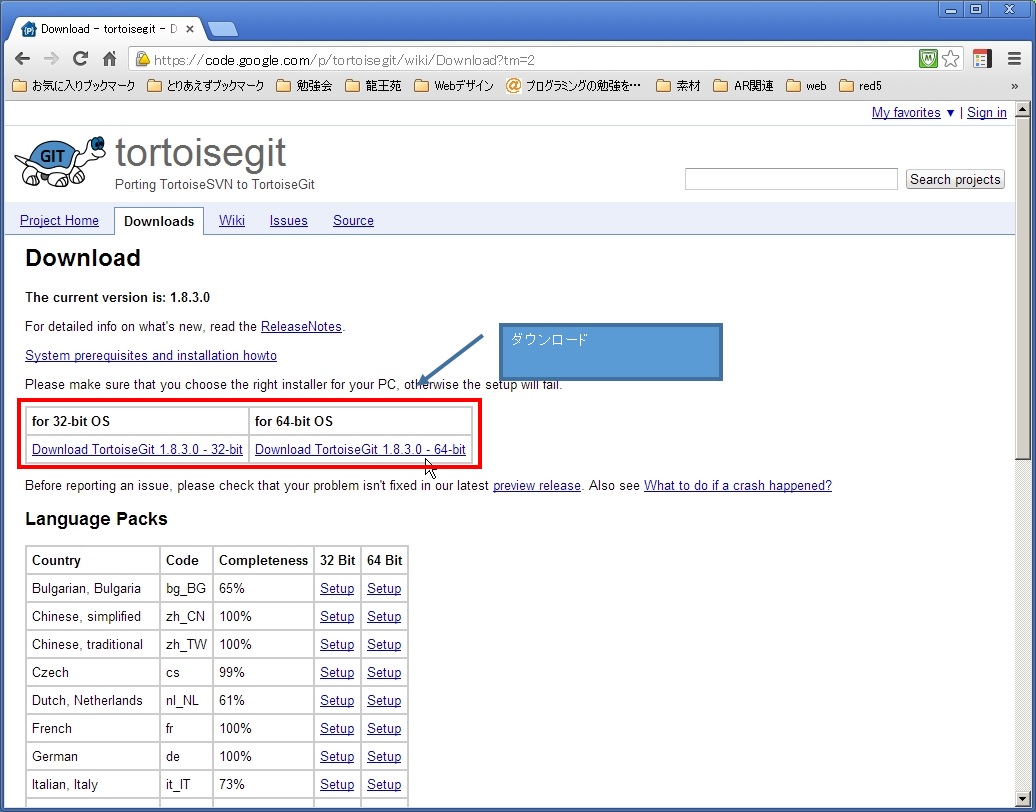1036x812 pixels.
Task: Click the green extension icon in address bar
Action: pos(928,59)
